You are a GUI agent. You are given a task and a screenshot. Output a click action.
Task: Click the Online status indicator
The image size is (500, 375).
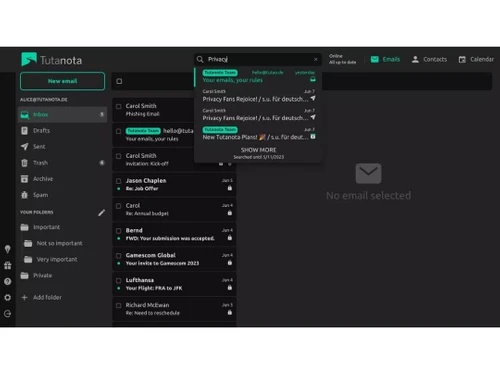click(x=342, y=59)
